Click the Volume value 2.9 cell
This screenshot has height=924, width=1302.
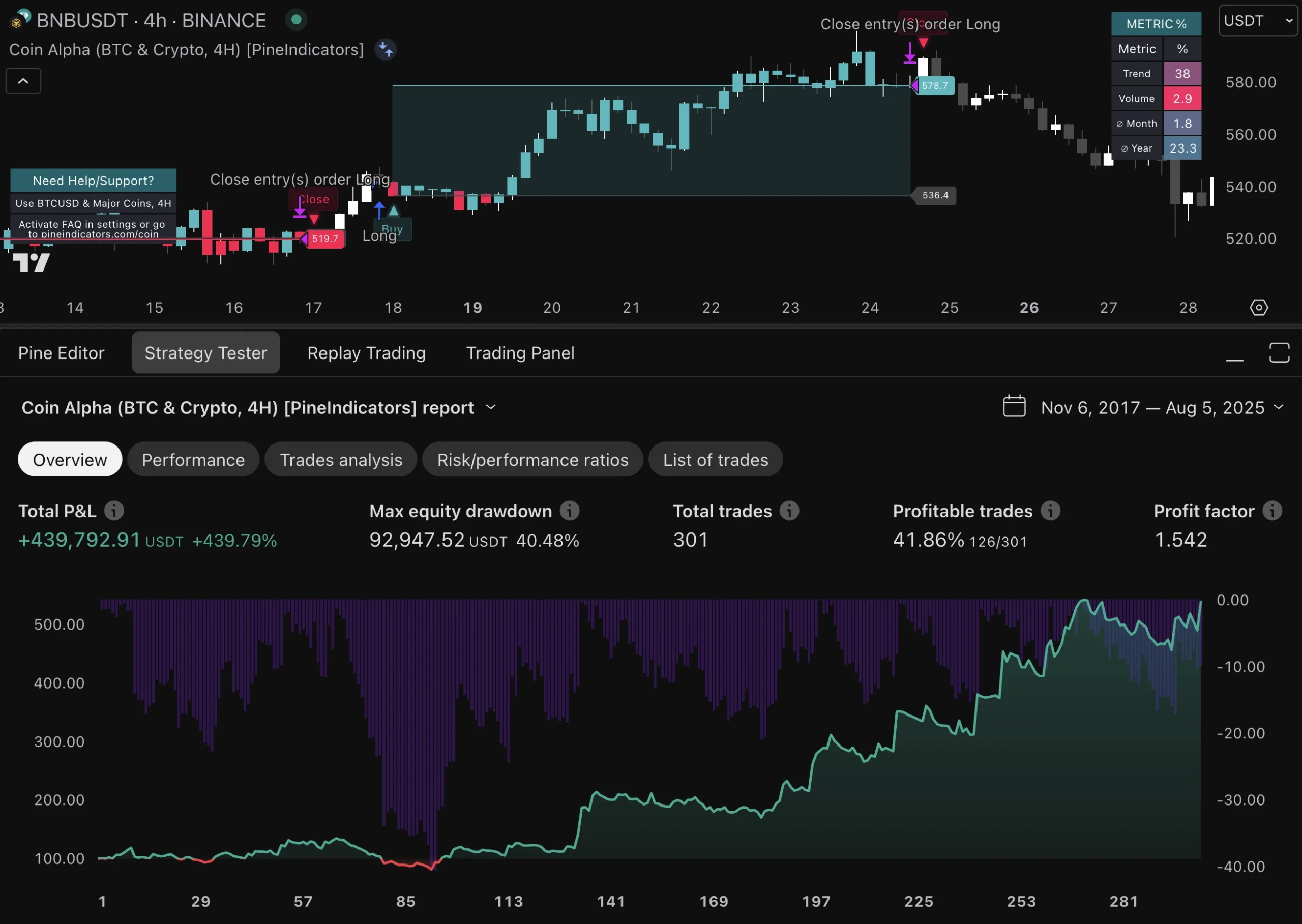1182,99
